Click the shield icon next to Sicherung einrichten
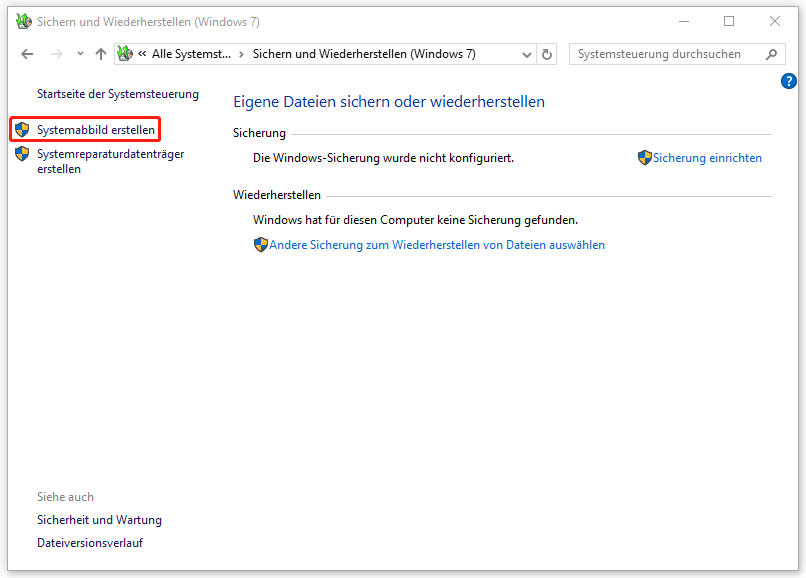This screenshot has width=806, height=578. point(645,158)
